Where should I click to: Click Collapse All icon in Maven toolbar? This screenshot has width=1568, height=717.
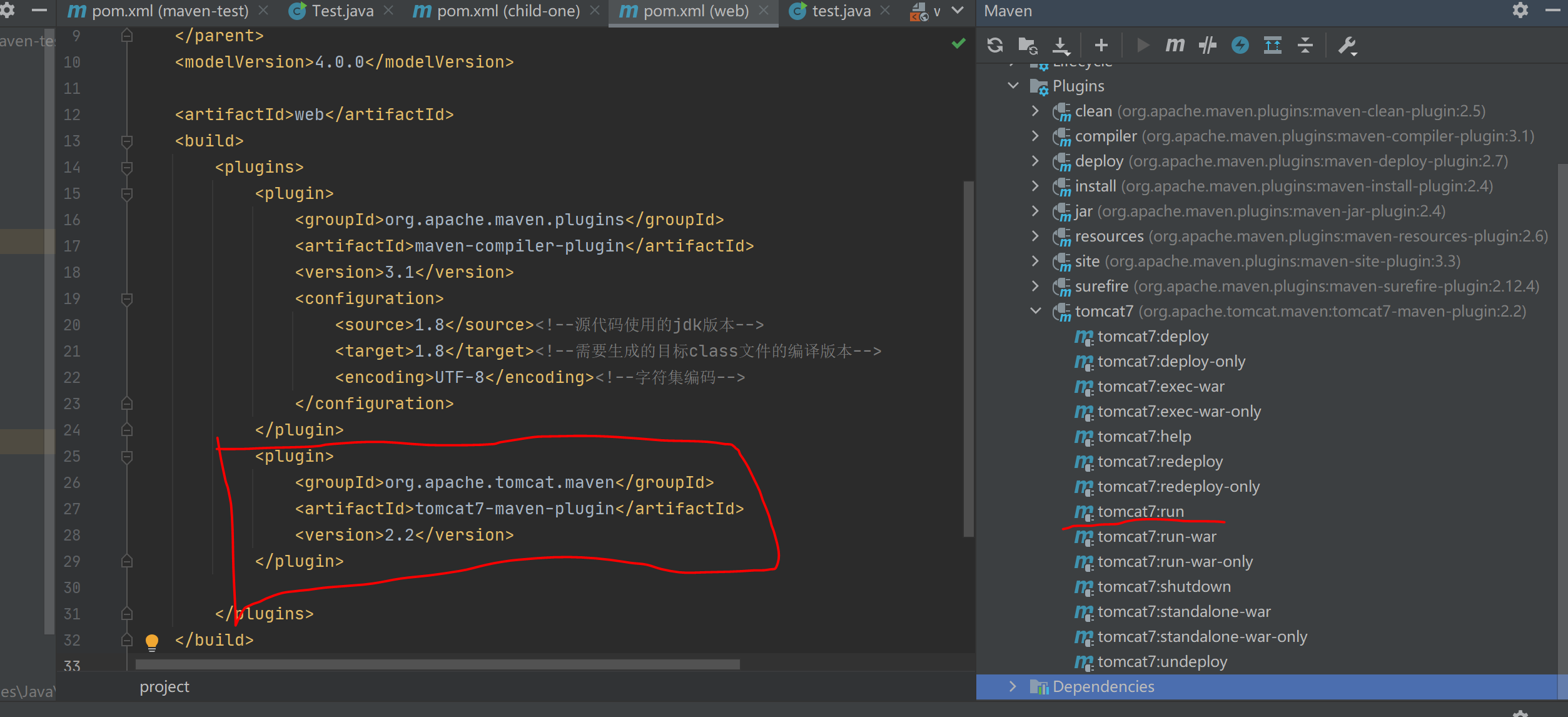tap(1305, 45)
